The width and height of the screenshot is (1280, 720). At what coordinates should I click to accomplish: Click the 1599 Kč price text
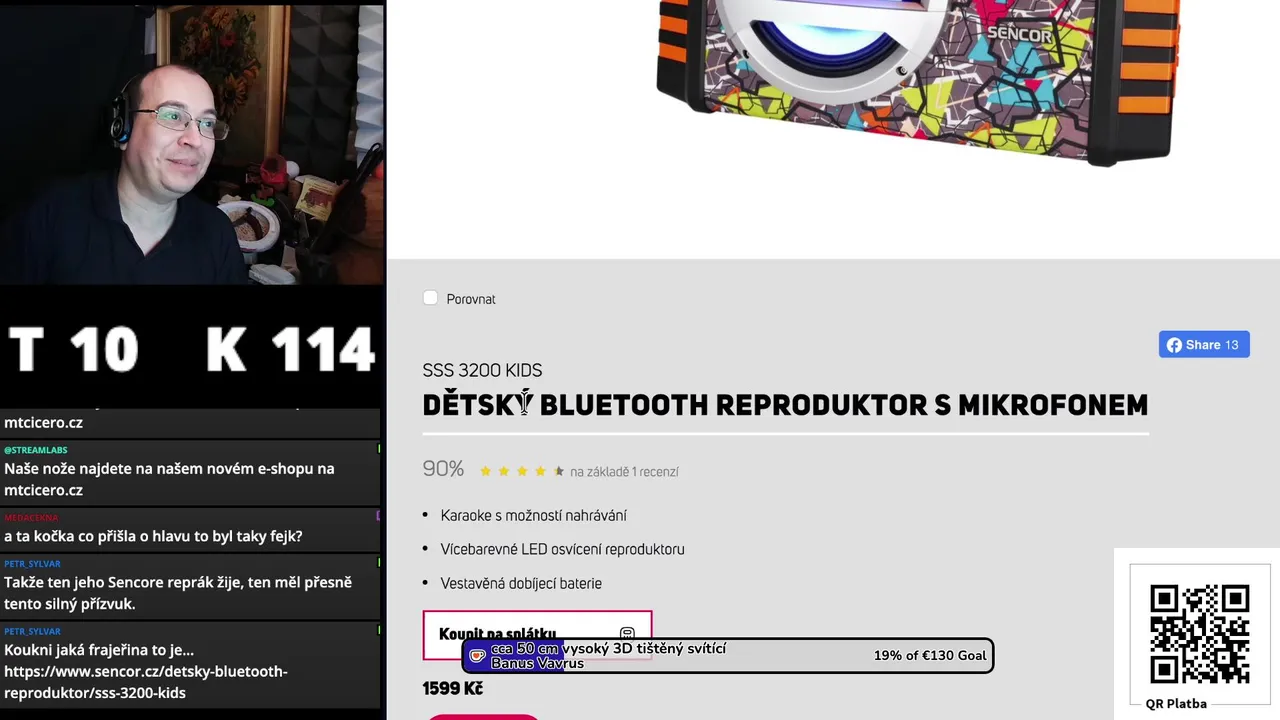[453, 688]
